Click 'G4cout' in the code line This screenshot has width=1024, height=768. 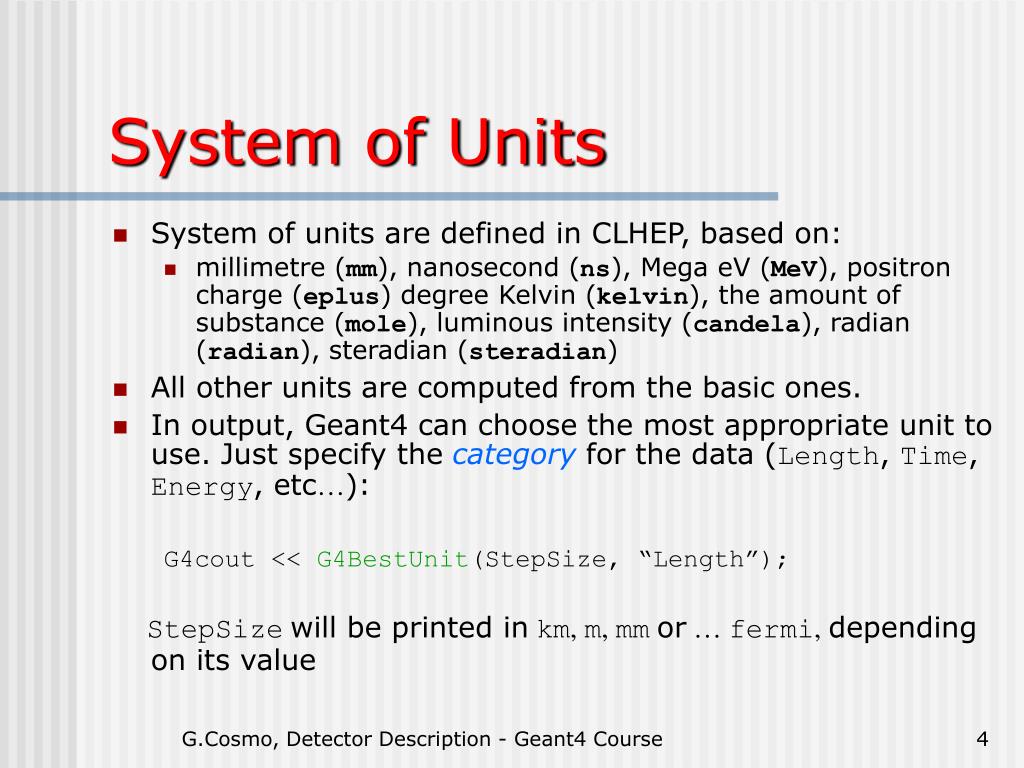209,560
